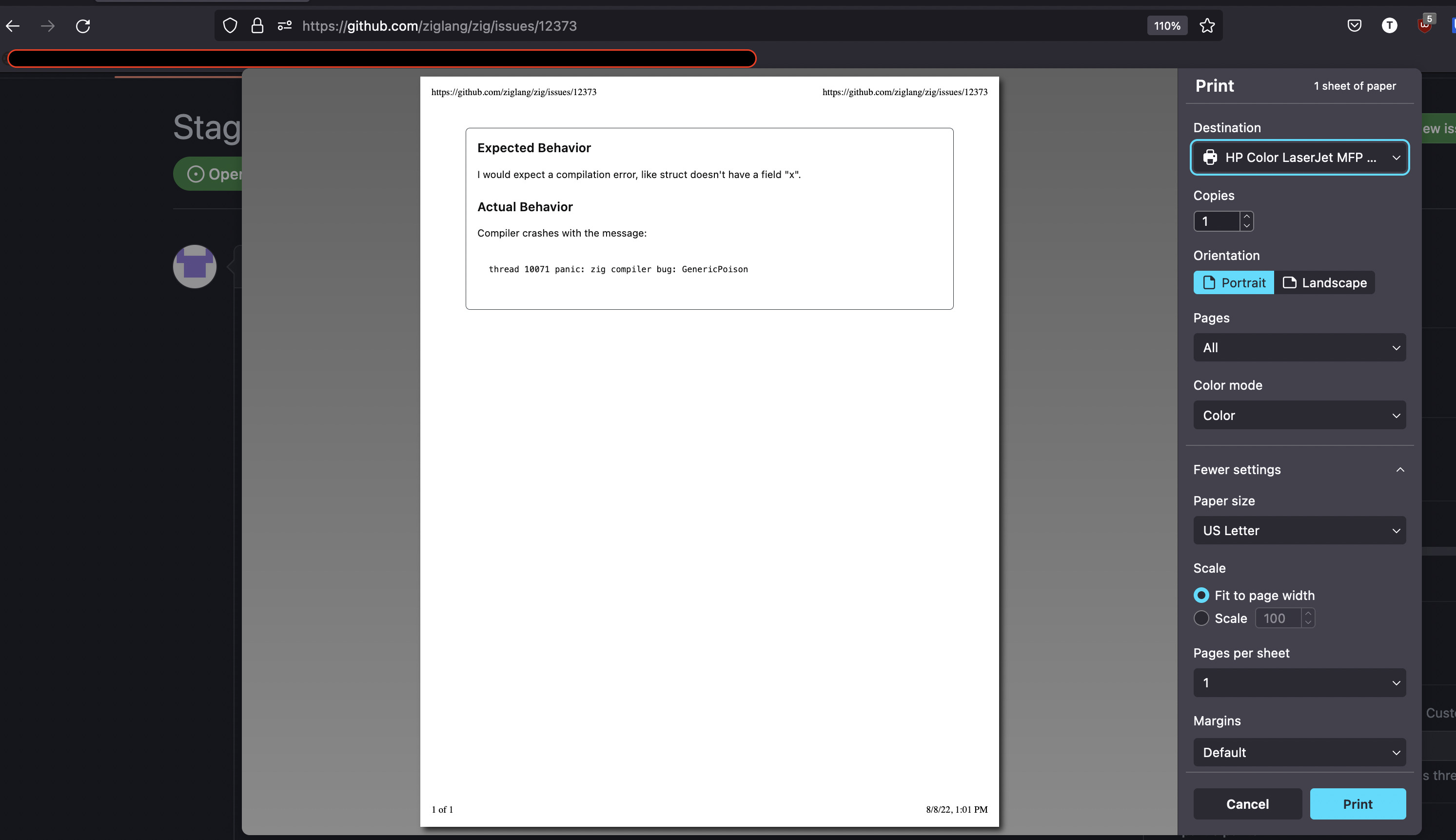Select Fit to page width radio
Viewport: 1456px width, 840px height.
click(1201, 595)
